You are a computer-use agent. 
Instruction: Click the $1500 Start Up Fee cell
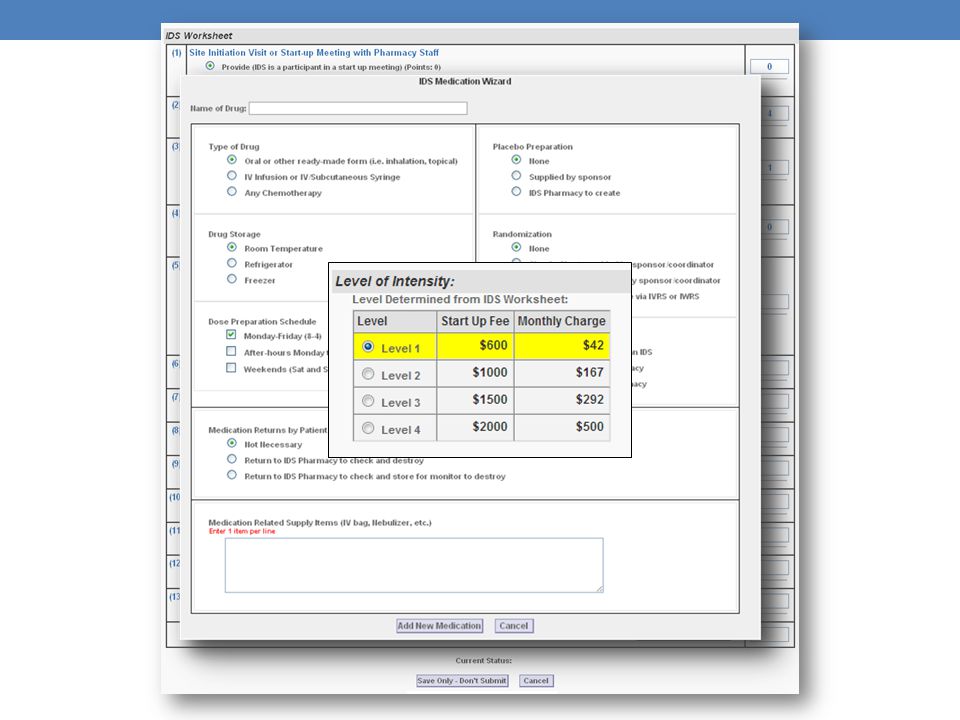475,400
